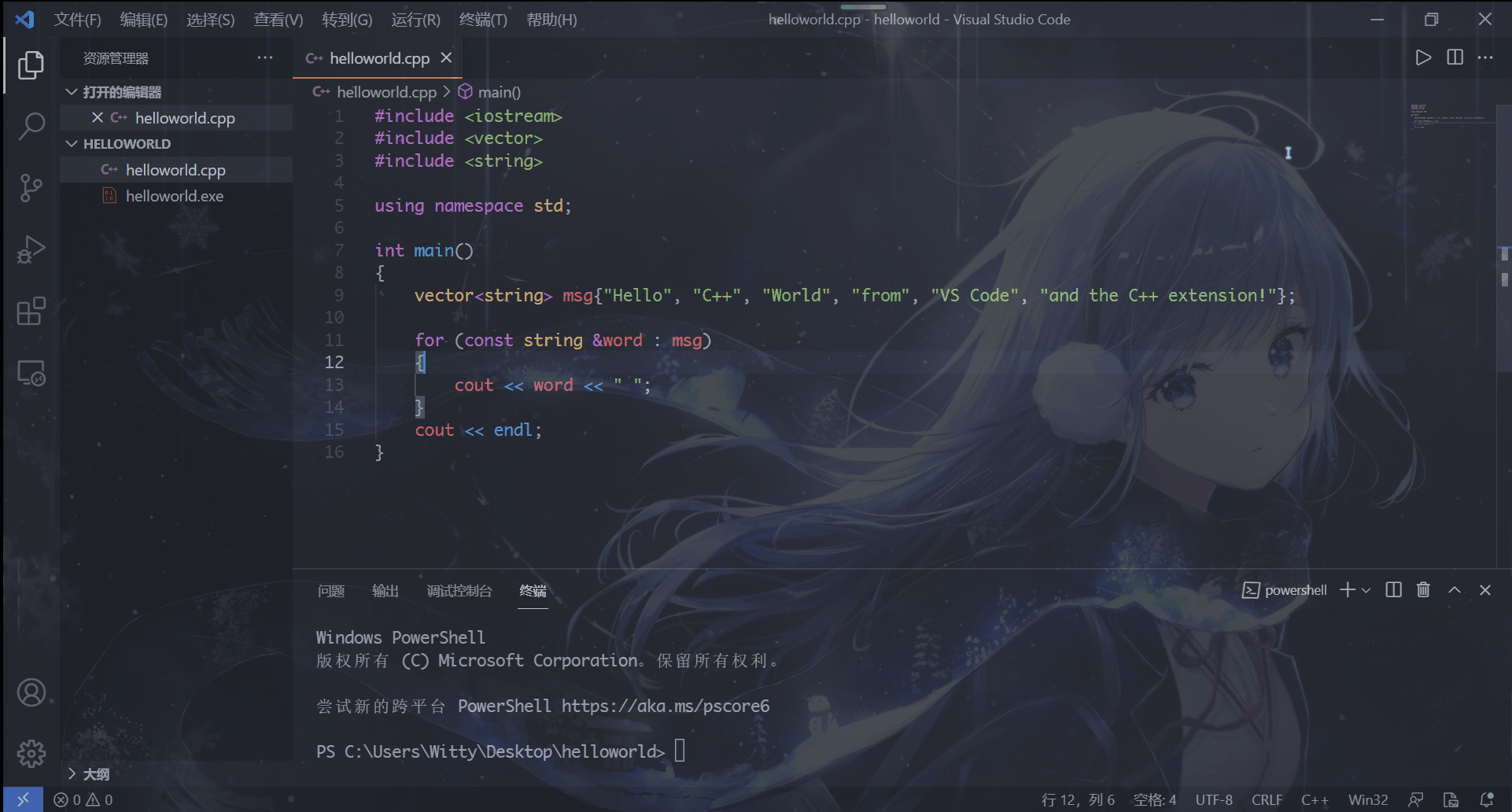1512x812 pixels.
Task: Open Explorer panel more actions ellipsis
Action: (265, 57)
